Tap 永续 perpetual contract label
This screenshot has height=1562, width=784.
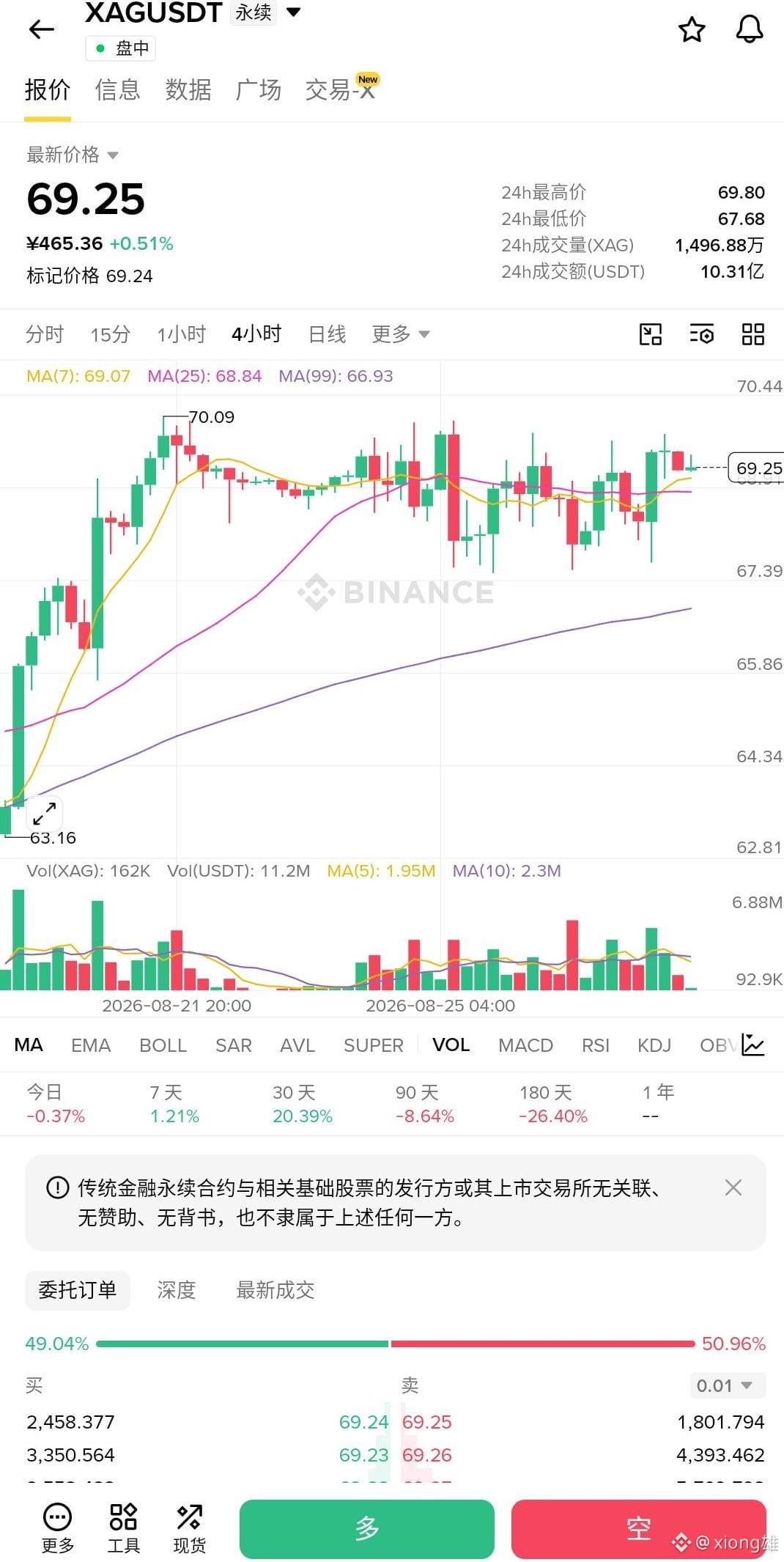coord(254,12)
